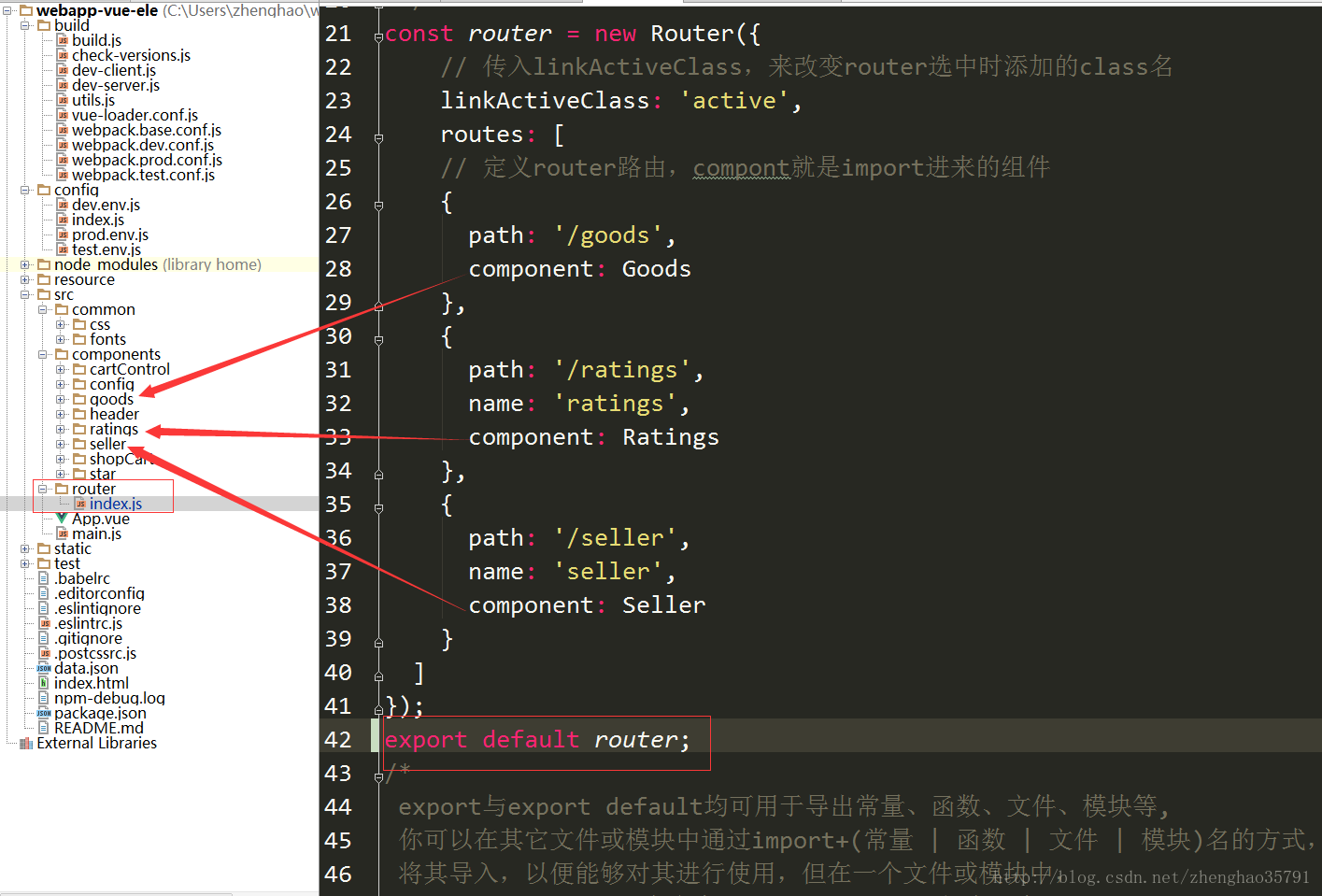1322x896 pixels.
Task: Select dev-server.js in the project tree
Action: pos(116,85)
